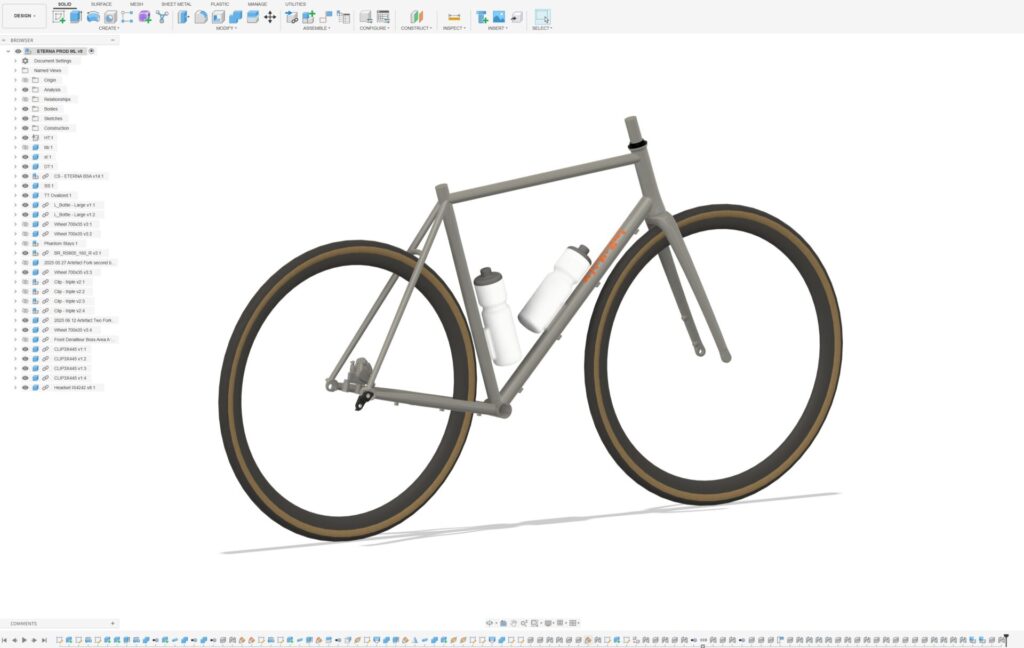
Task: Play the timeline history
Action: (x=24, y=640)
